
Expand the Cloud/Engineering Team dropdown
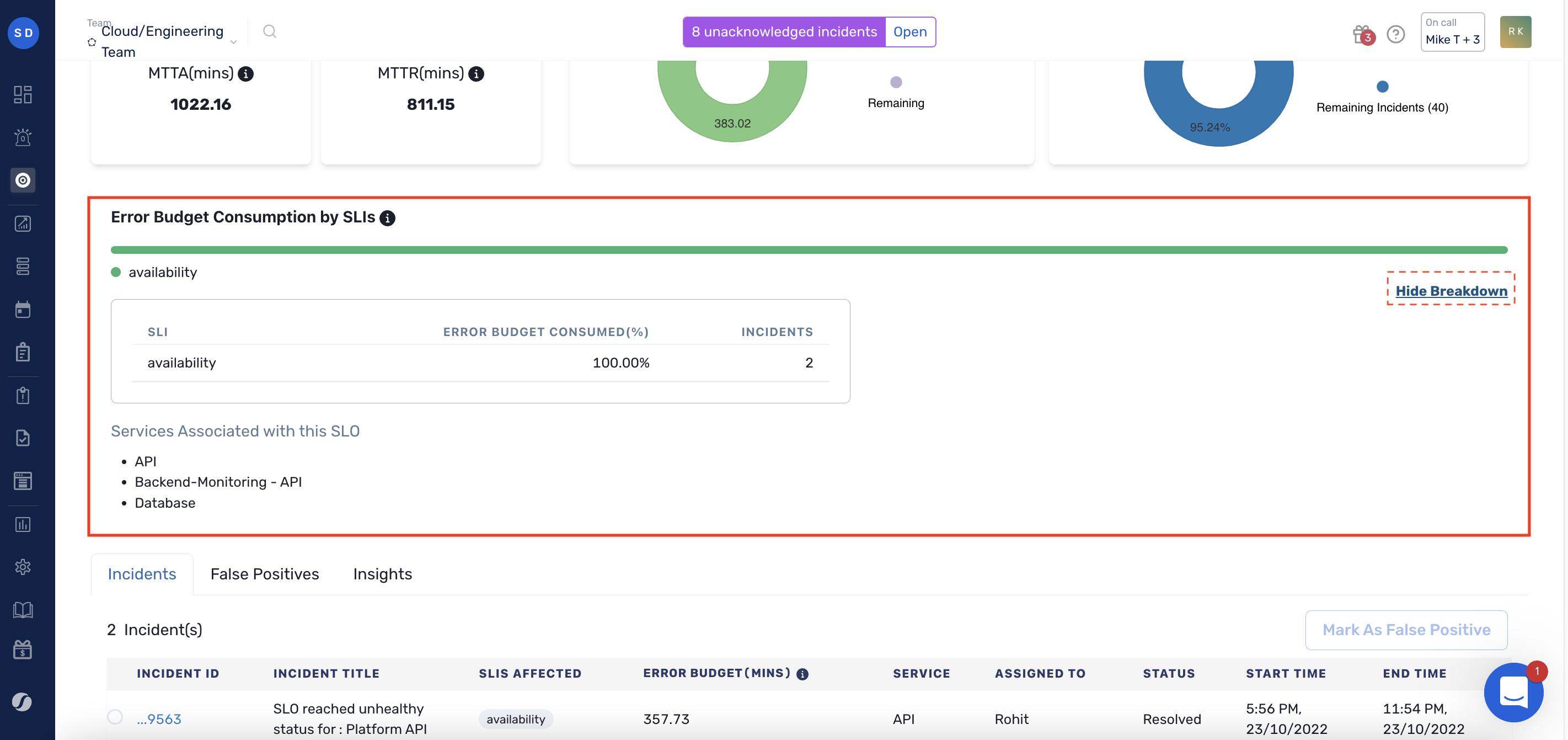tap(233, 42)
